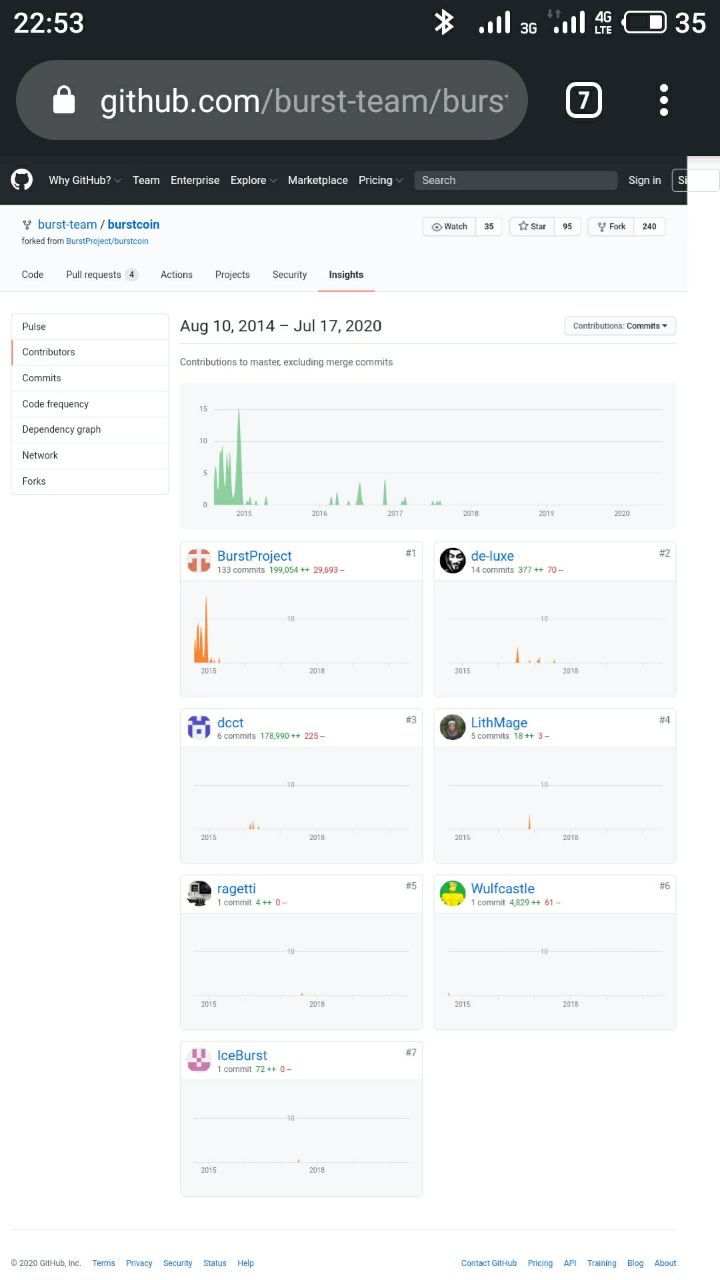Image resolution: width=720 pixels, height=1280 pixels.
Task: Expand the Pricing menu in header
Action: click(381, 180)
